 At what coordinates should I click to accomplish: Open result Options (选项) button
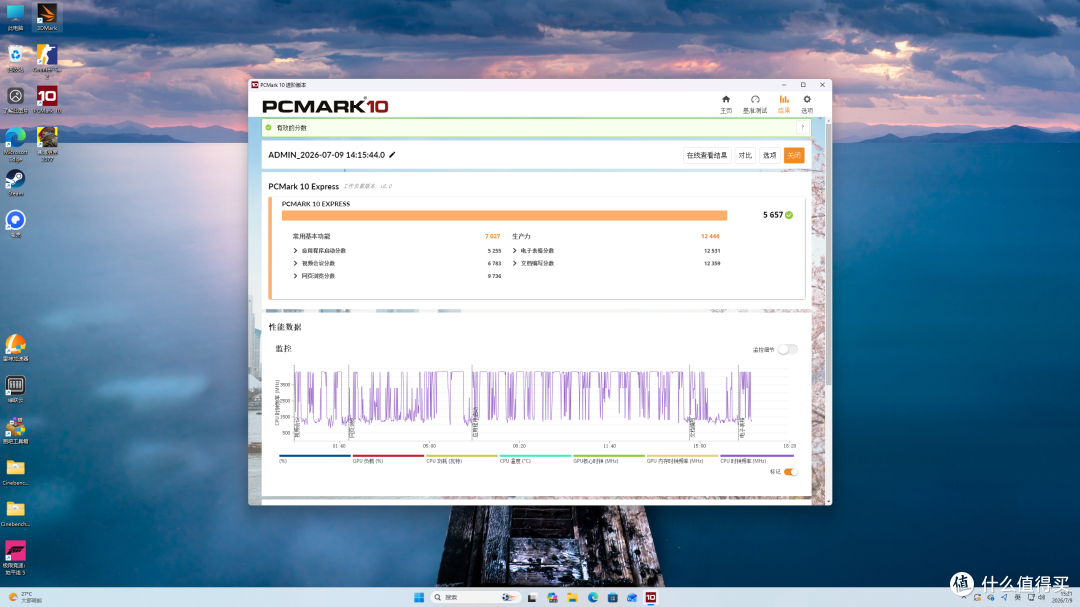point(769,155)
